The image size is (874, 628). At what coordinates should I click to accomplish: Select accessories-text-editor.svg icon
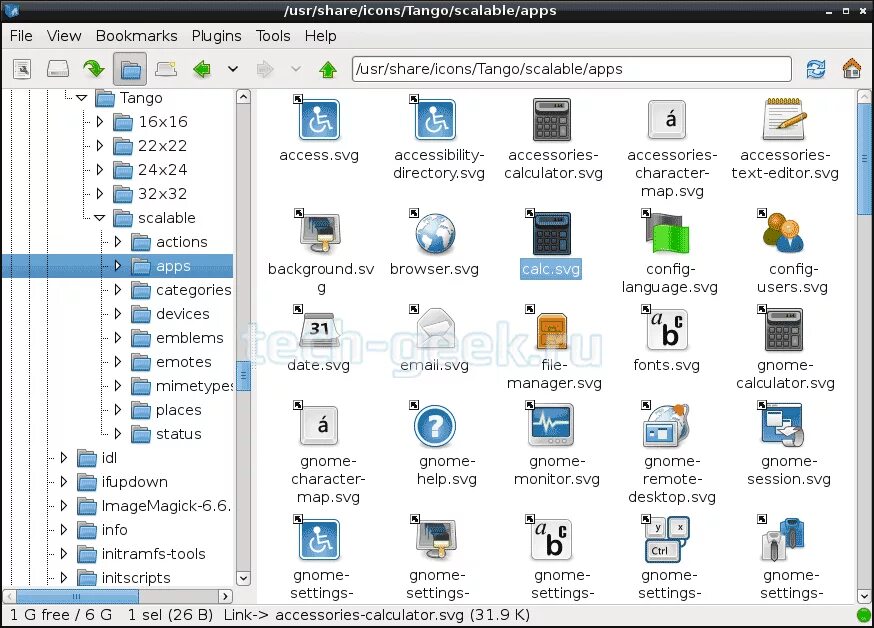pos(784,119)
